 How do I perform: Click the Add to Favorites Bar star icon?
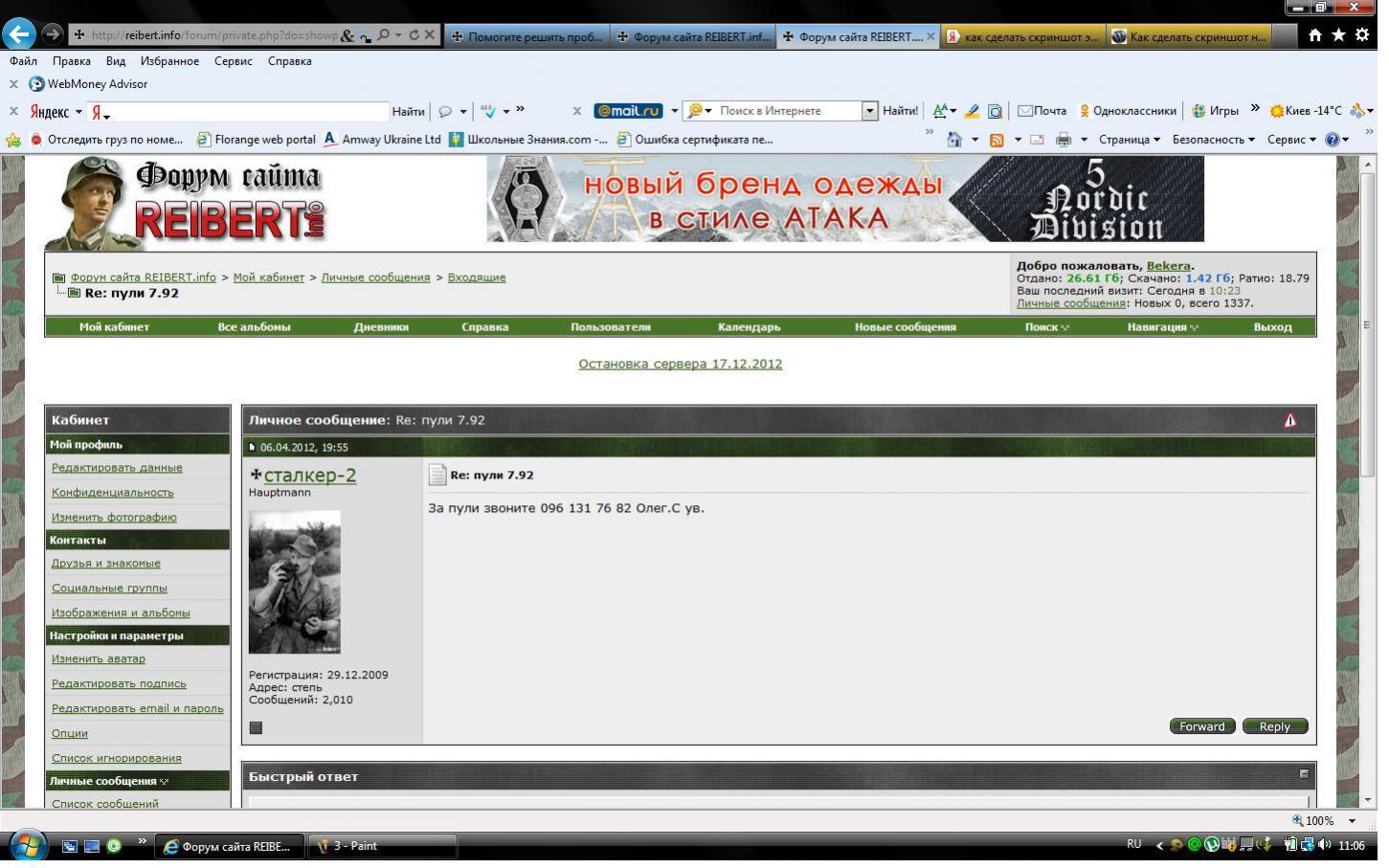coord(13,140)
